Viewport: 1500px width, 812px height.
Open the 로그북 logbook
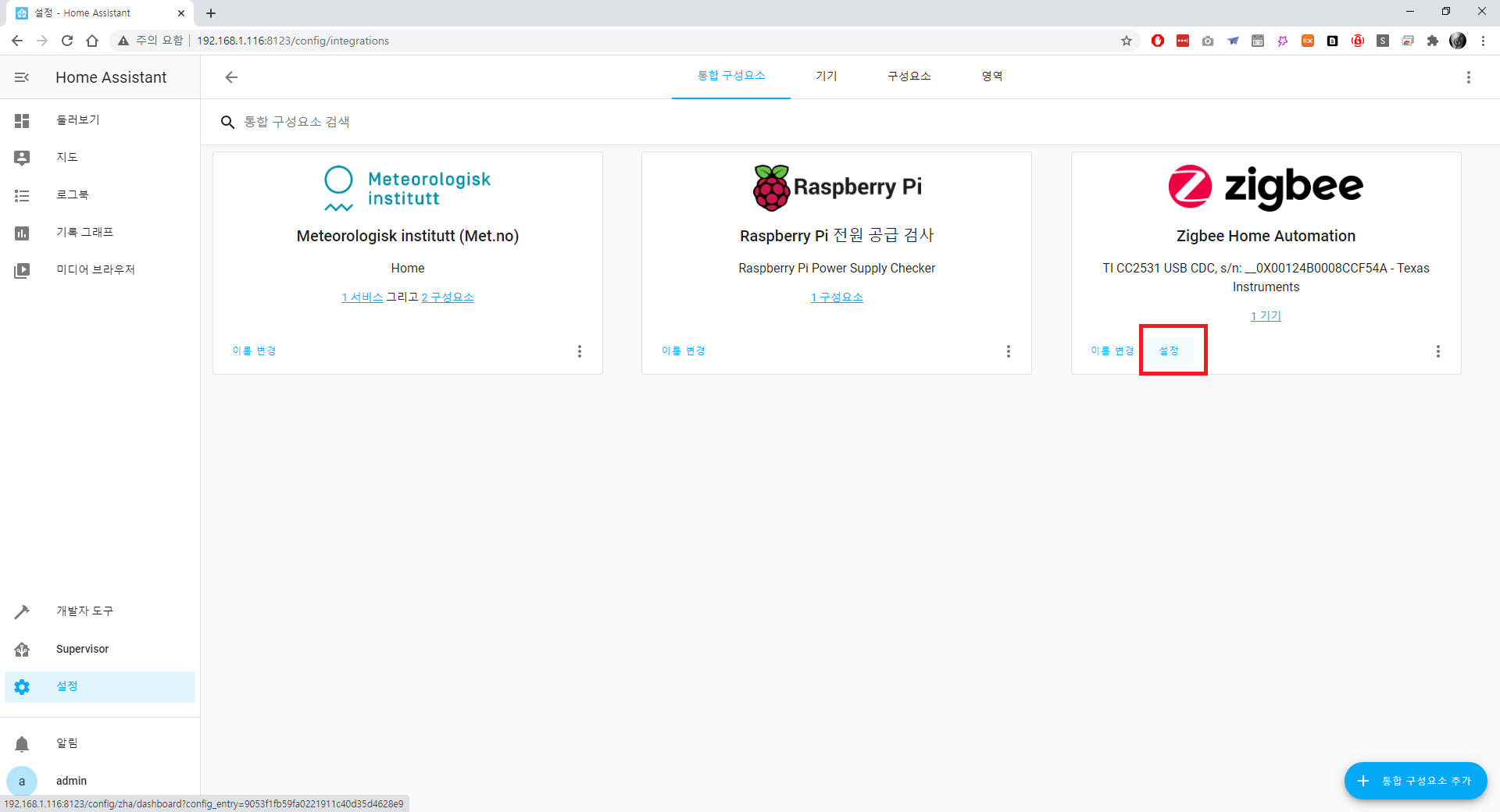click(100, 195)
